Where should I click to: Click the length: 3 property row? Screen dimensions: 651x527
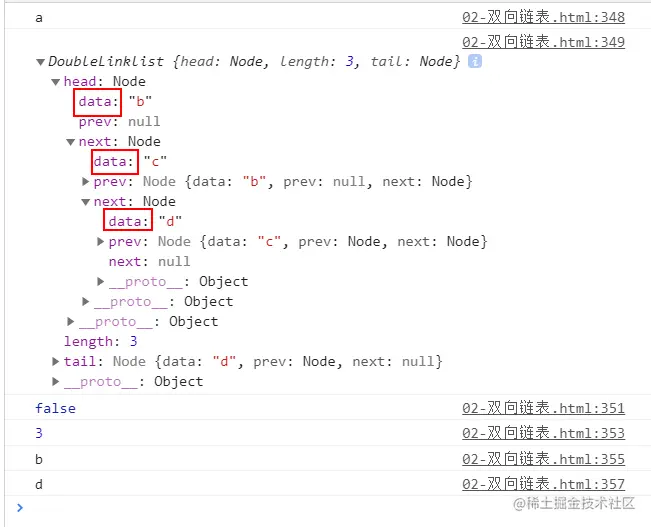(x=100, y=341)
